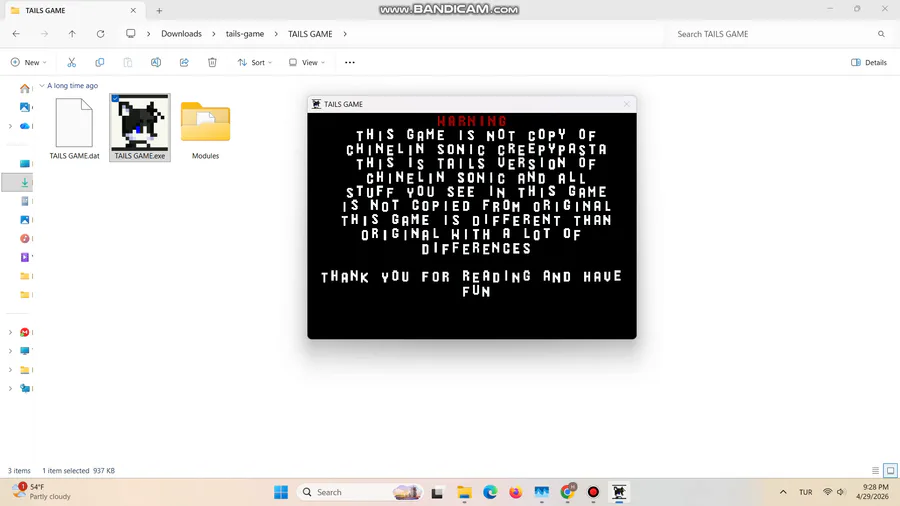
Task: Click the Delete trash icon
Action: point(212,63)
